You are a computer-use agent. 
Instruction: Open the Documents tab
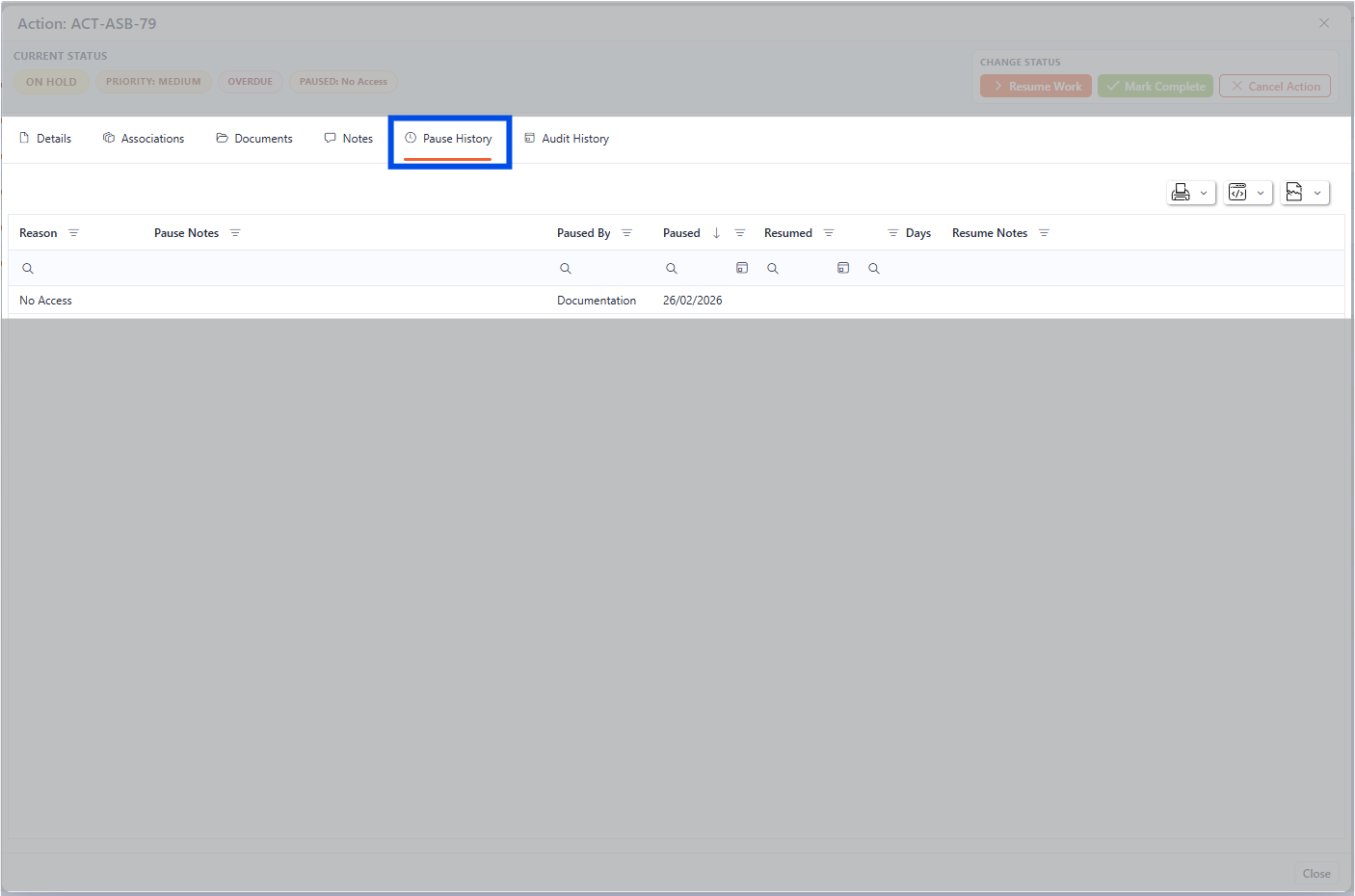[x=254, y=139]
